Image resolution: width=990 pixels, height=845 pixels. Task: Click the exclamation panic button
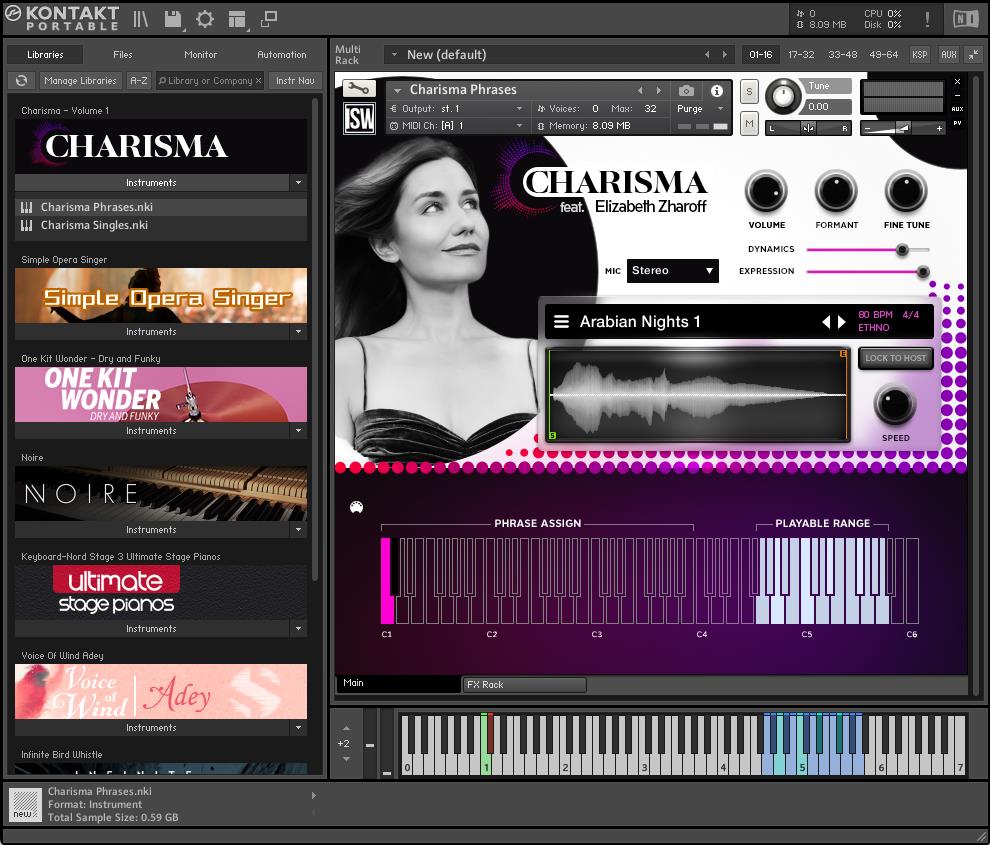coord(927,19)
